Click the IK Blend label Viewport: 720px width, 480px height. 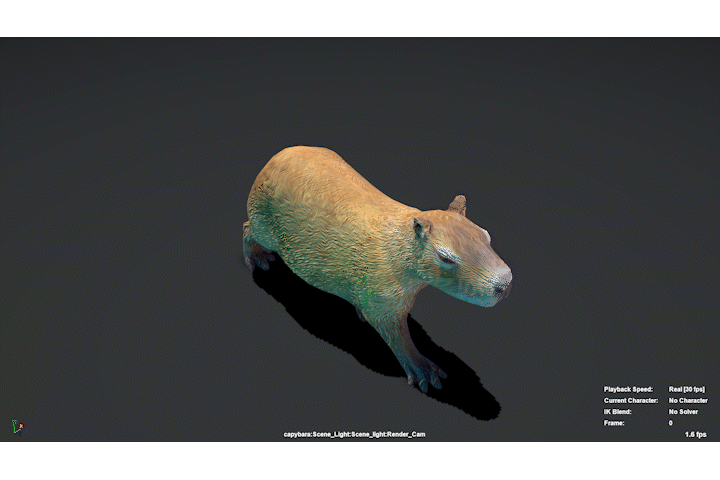click(x=617, y=412)
